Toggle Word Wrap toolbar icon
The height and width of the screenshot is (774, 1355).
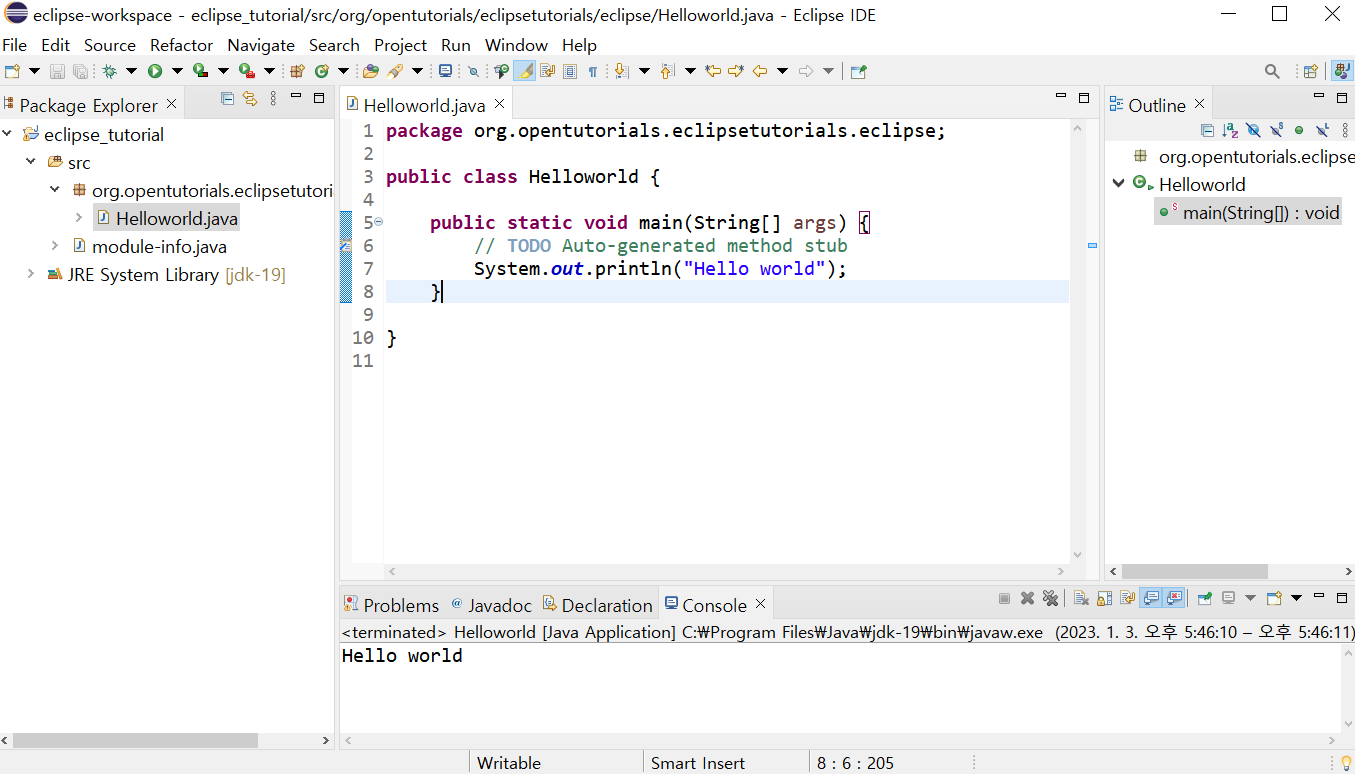(546, 71)
